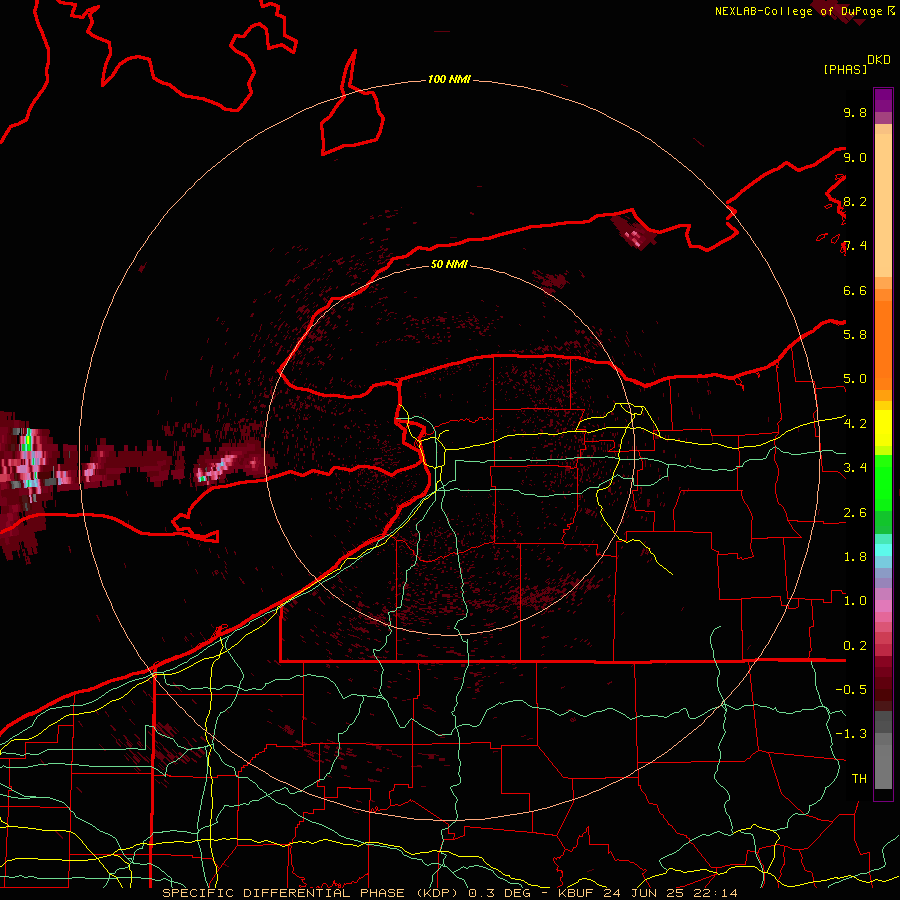
Task: Select the 5.8 scale value
Action: (855, 335)
